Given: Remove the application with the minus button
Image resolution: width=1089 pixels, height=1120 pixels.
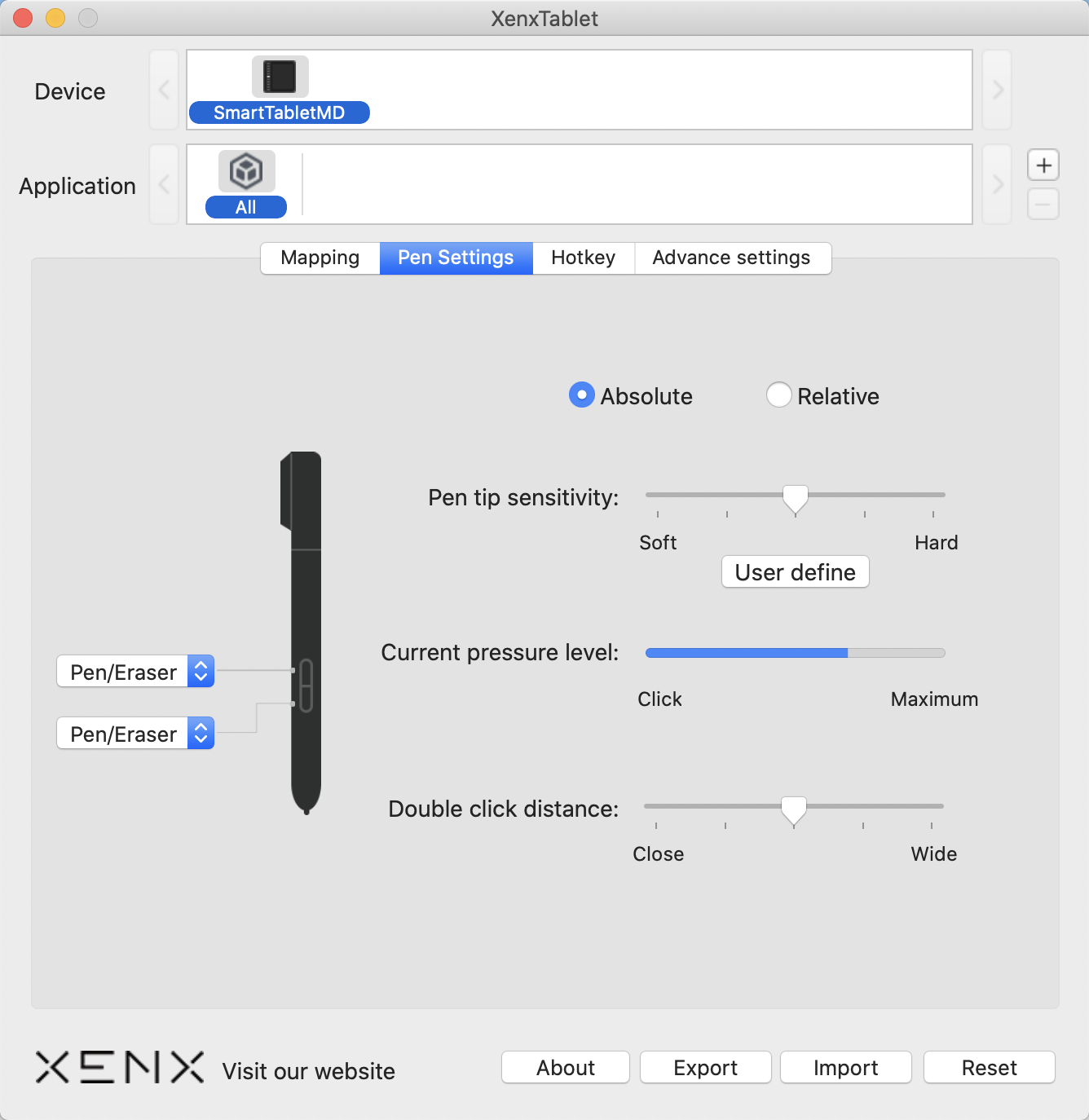Looking at the screenshot, I should [x=1043, y=204].
